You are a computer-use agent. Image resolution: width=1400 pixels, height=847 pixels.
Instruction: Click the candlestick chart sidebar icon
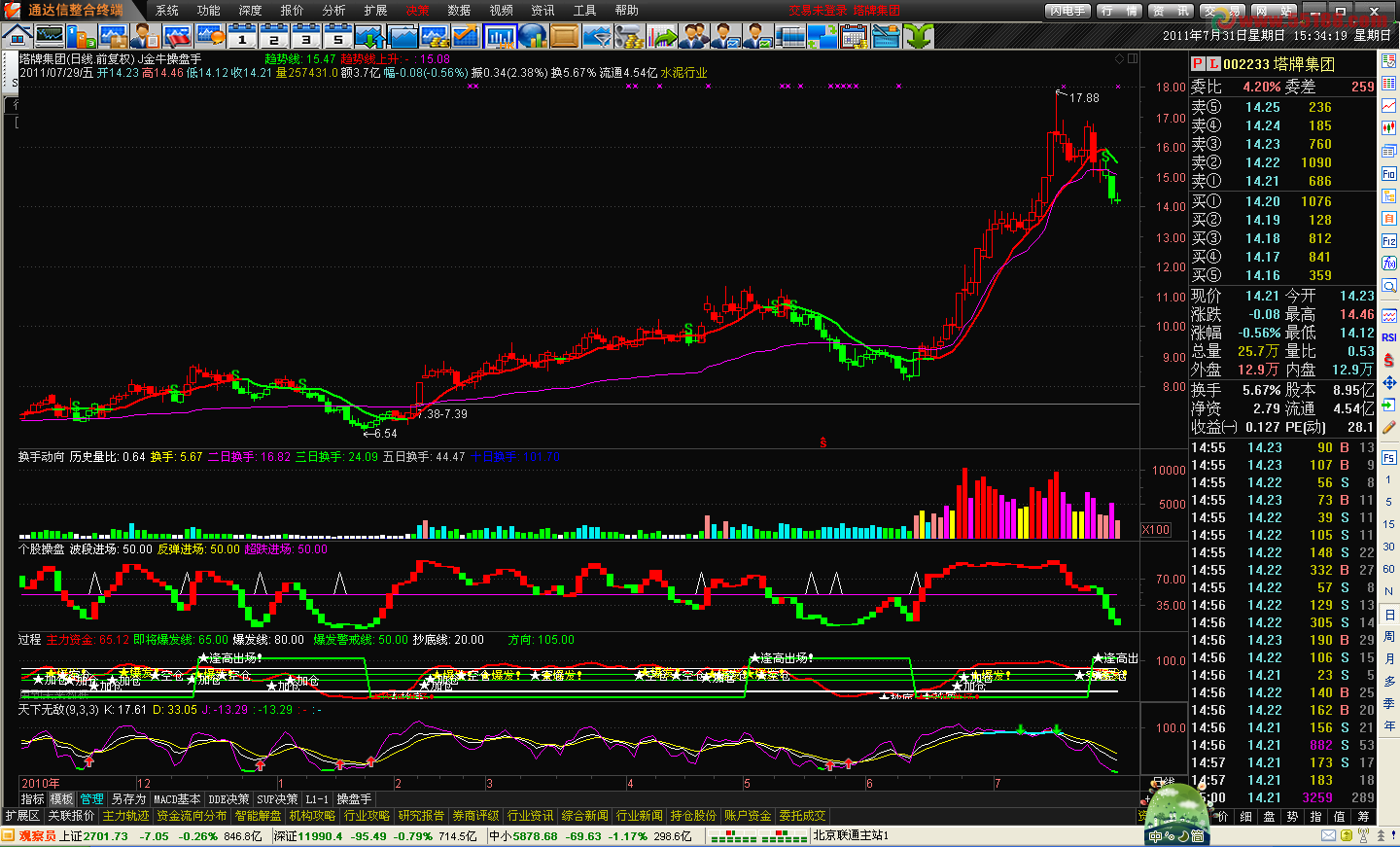click(x=1388, y=128)
